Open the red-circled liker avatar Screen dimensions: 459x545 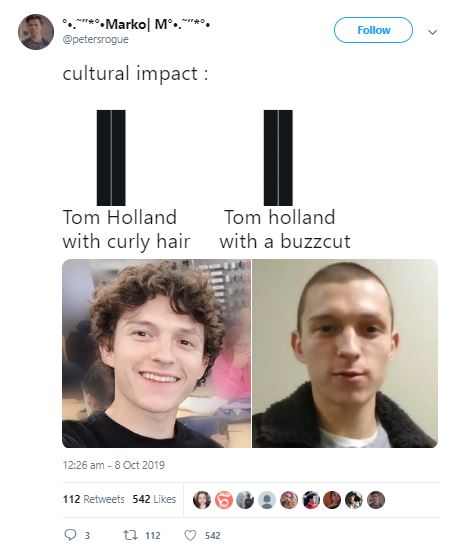pos(223,500)
